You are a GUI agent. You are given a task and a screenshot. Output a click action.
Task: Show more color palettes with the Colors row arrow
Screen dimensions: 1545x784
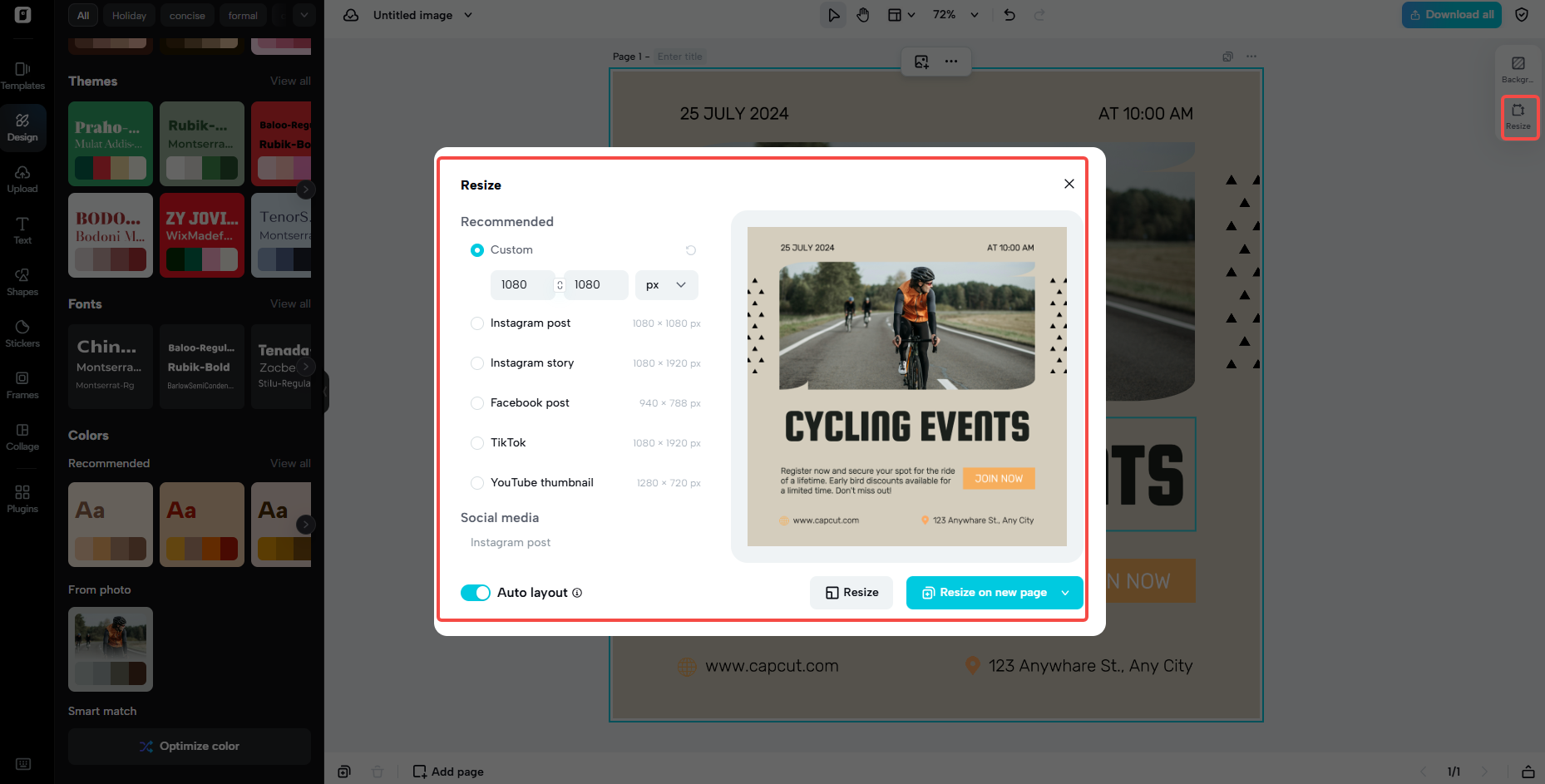[306, 525]
